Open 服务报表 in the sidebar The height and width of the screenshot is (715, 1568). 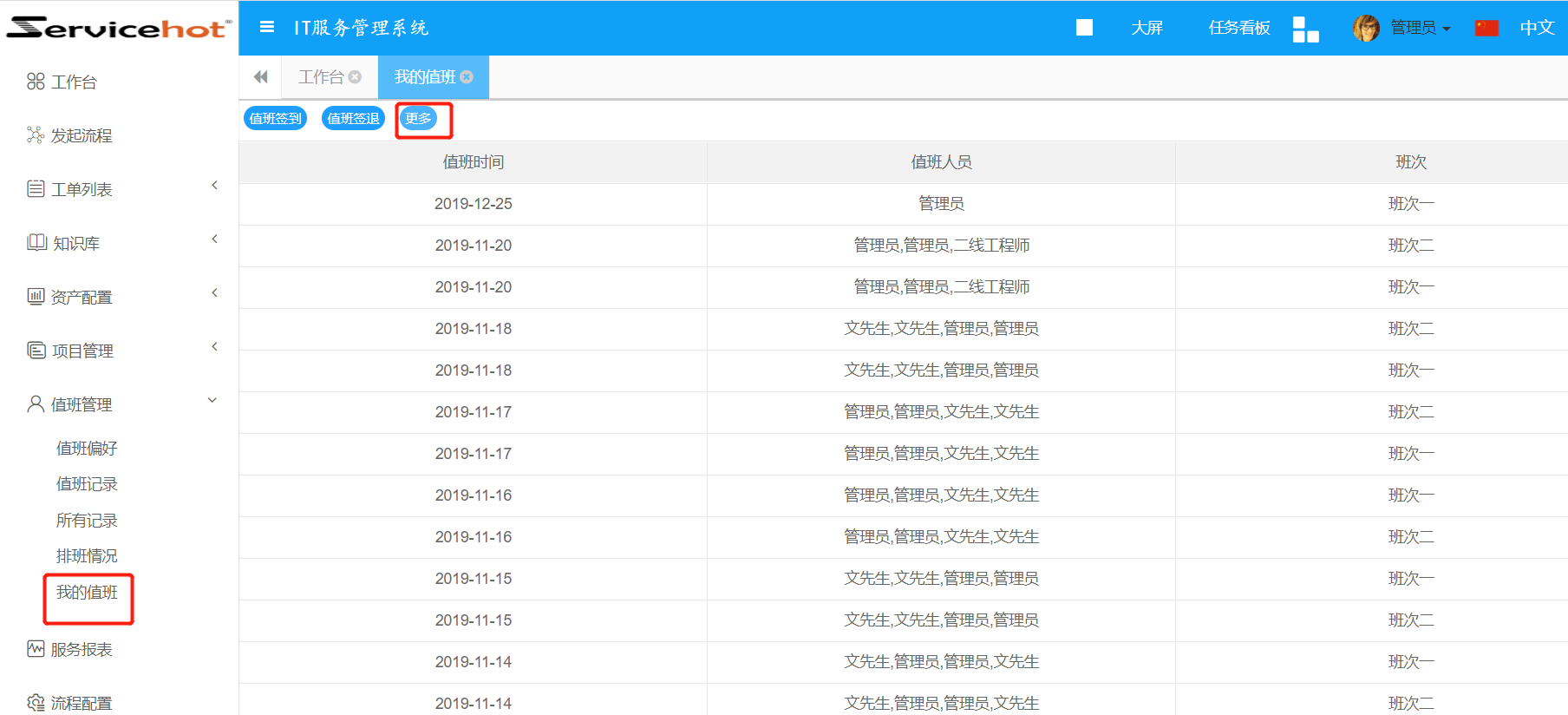pyautogui.click(x=81, y=650)
